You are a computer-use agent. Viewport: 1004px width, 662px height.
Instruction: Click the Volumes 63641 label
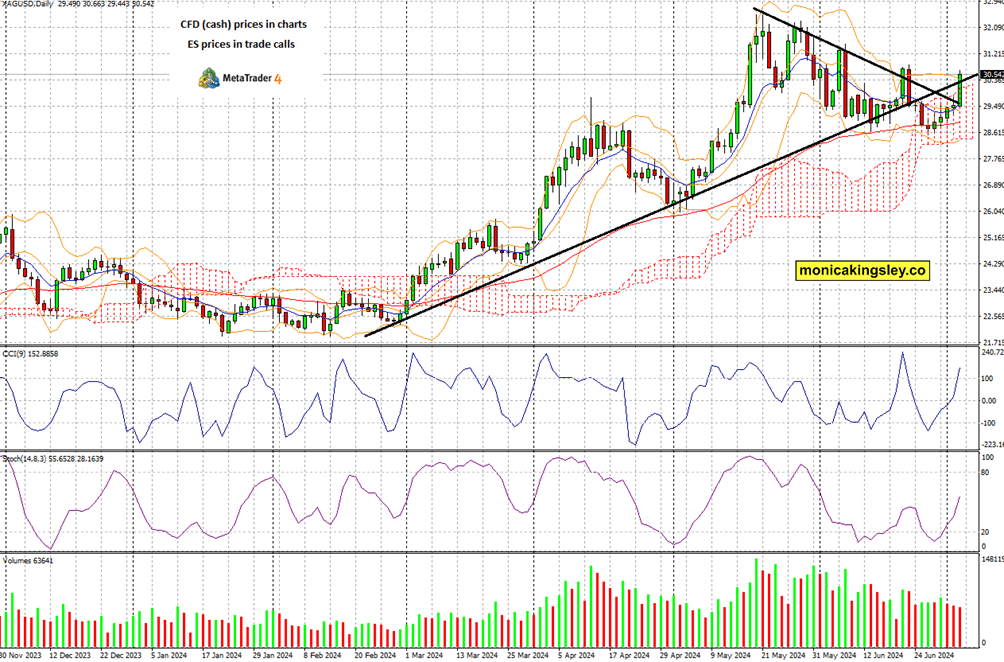(x=30, y=561)
